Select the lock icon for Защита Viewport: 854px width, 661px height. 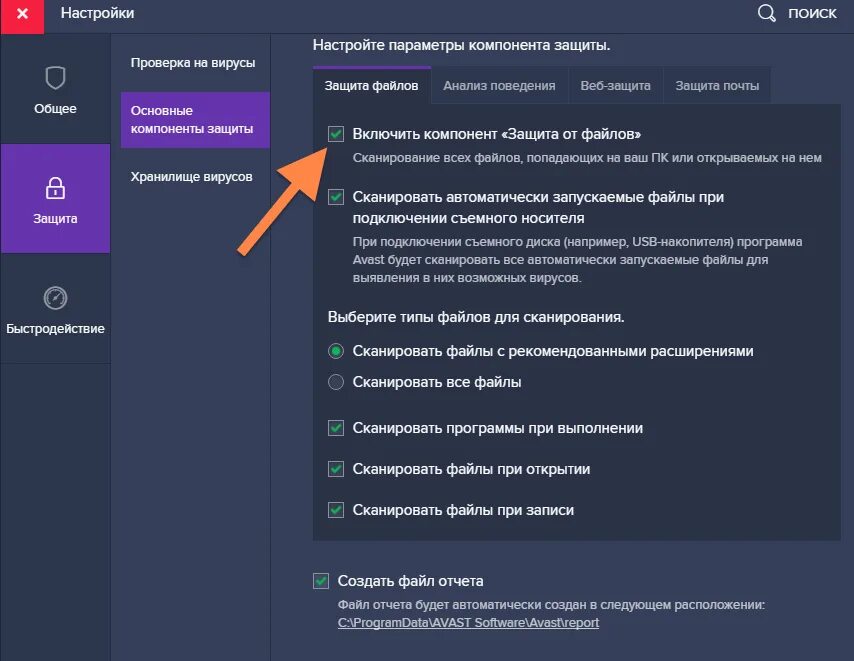coord(55,188)
